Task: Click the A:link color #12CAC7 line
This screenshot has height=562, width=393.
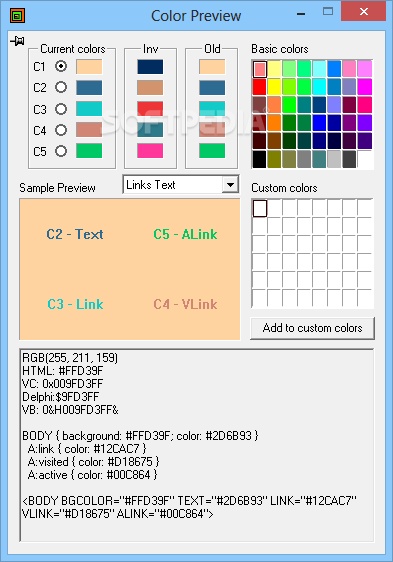Action: click(87, 449)
